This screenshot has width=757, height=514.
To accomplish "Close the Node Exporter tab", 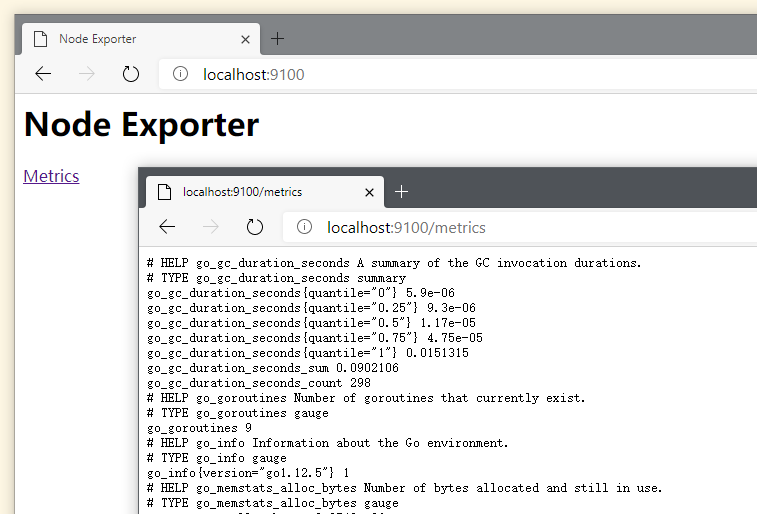I will tap(245, 40).
